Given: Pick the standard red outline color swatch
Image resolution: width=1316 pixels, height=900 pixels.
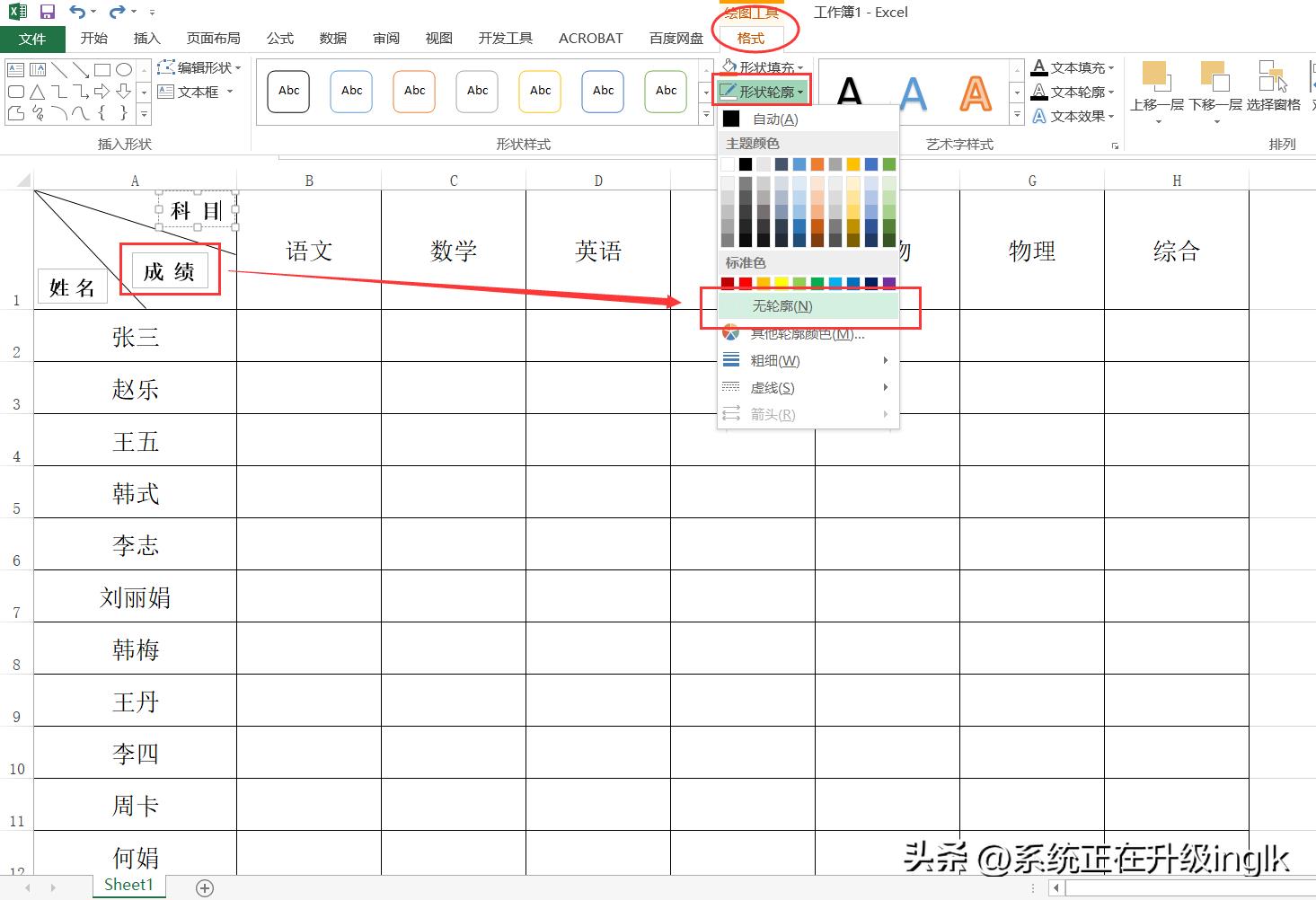Looking at the screenshot, I should pos(746,283).
